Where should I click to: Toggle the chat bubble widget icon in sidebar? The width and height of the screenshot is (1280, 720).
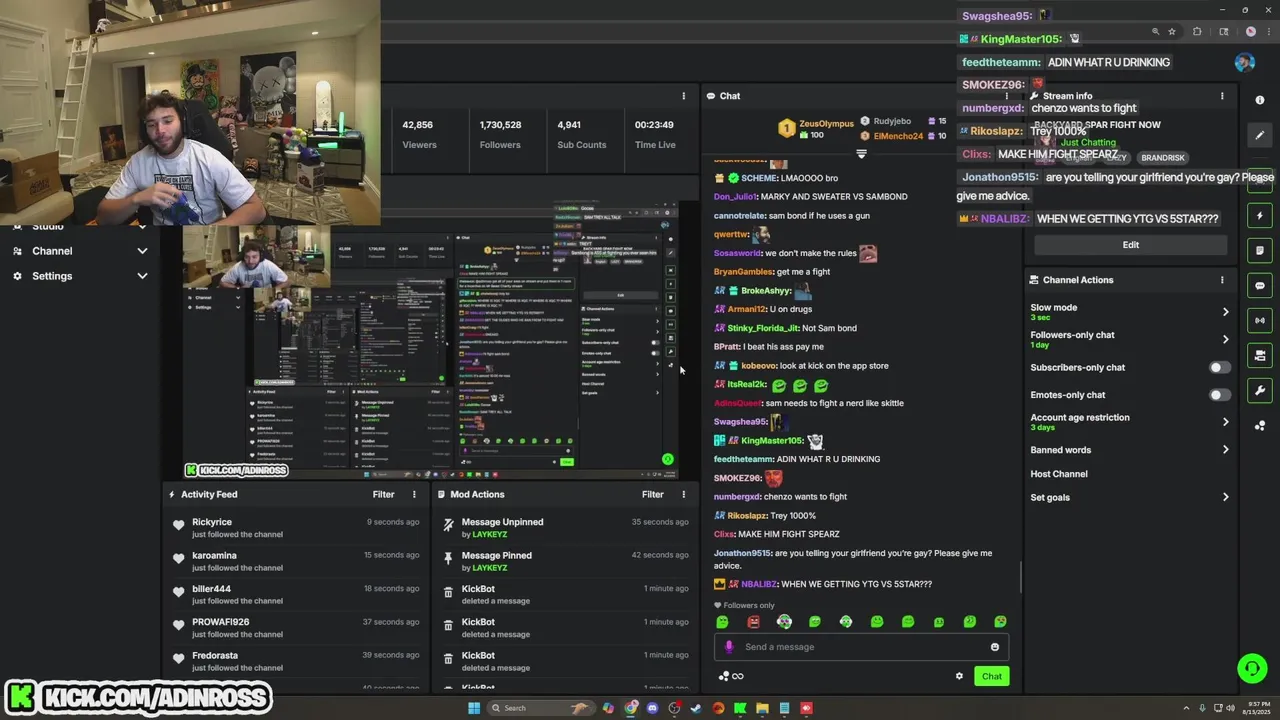coord(1260,285)
